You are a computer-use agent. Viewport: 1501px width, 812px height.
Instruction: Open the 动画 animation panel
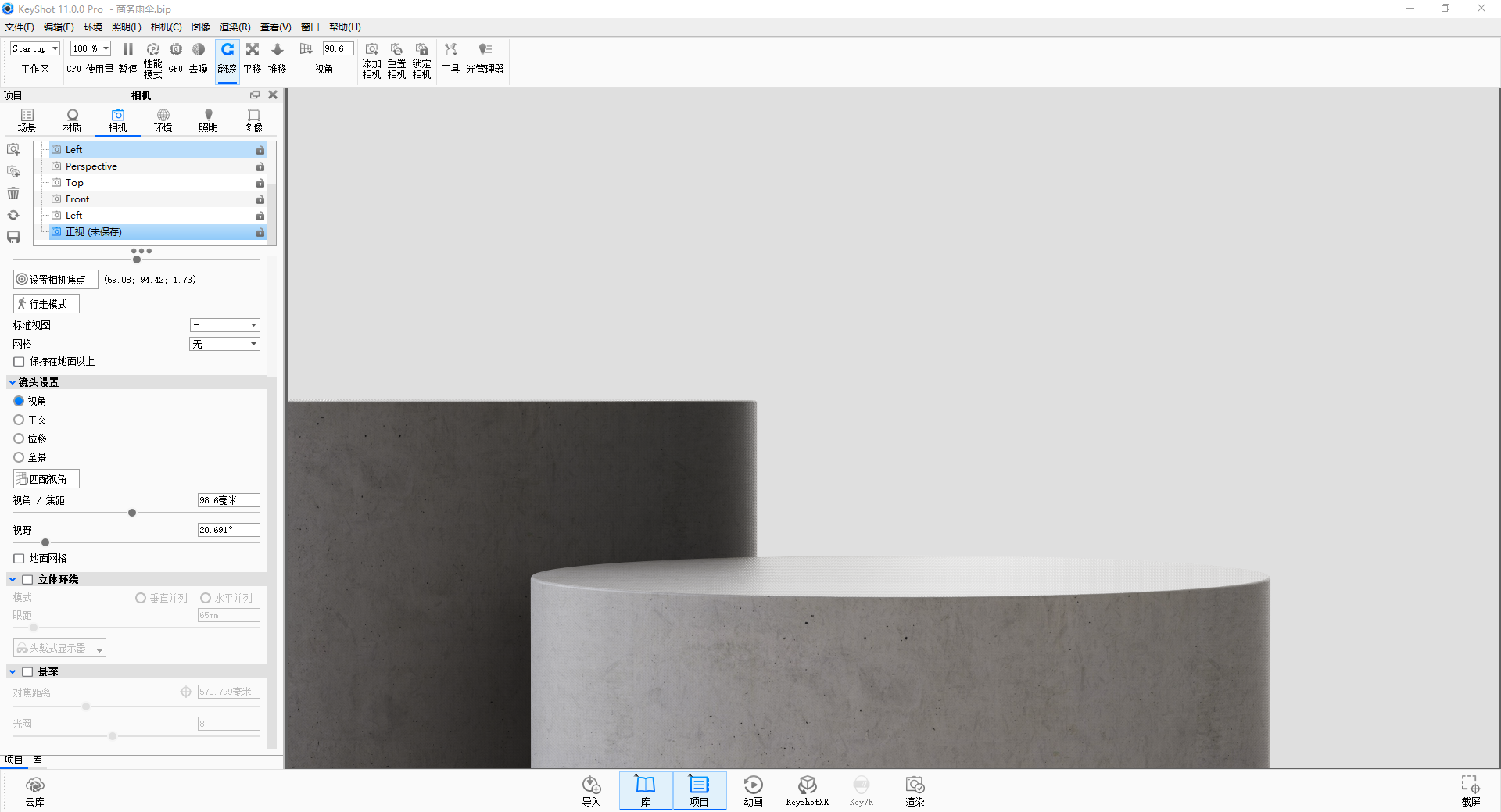pos(754,791)
